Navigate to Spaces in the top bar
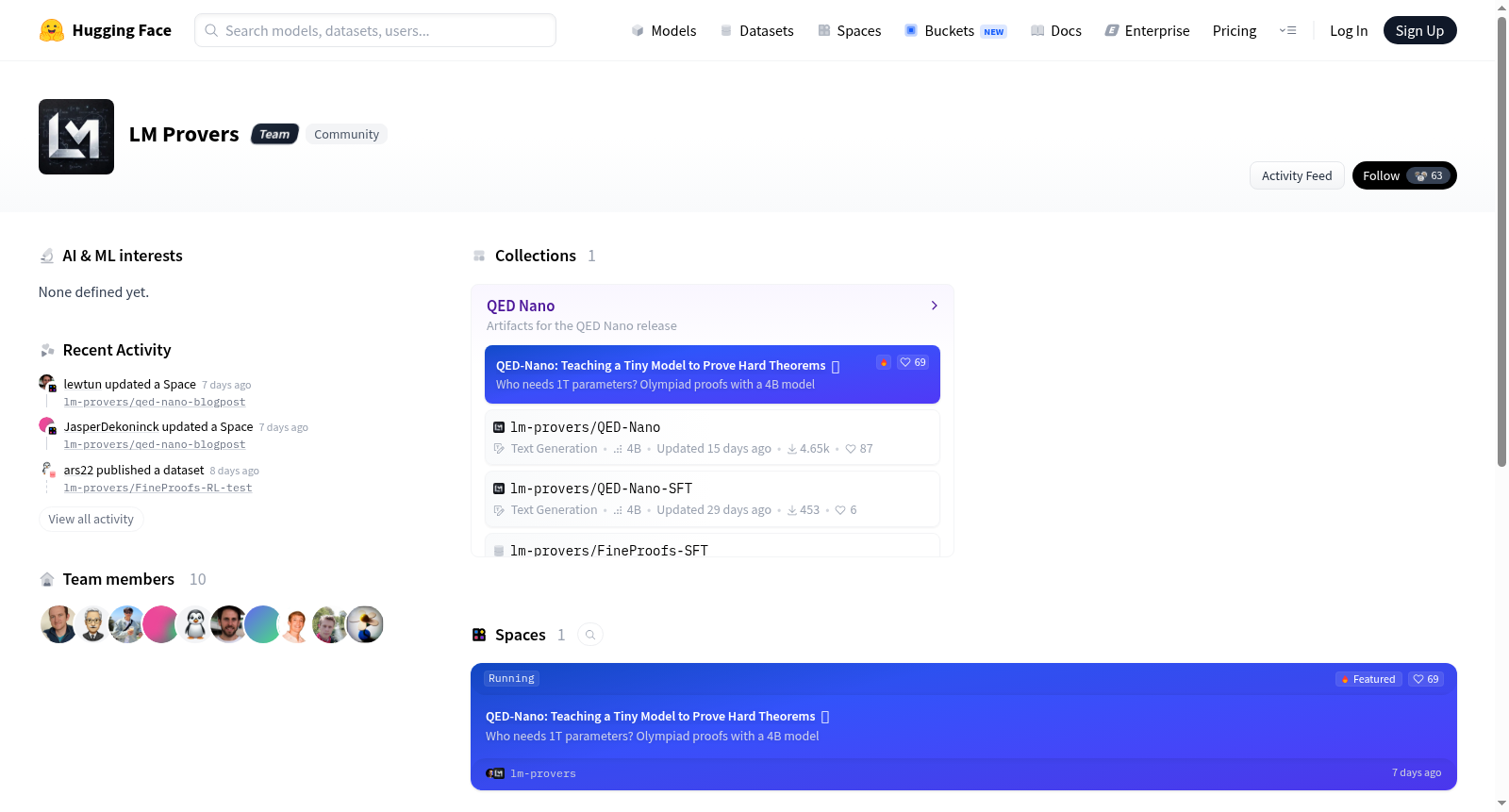 (849, 31)
